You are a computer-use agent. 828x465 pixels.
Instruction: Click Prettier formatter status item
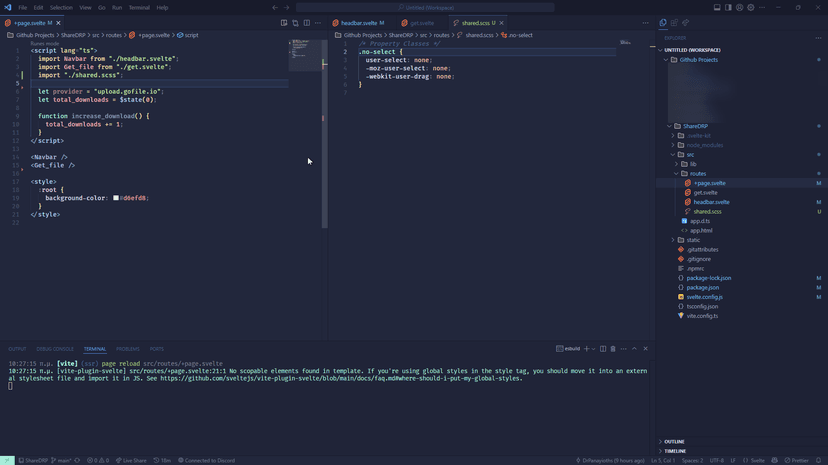pos(797,460)
